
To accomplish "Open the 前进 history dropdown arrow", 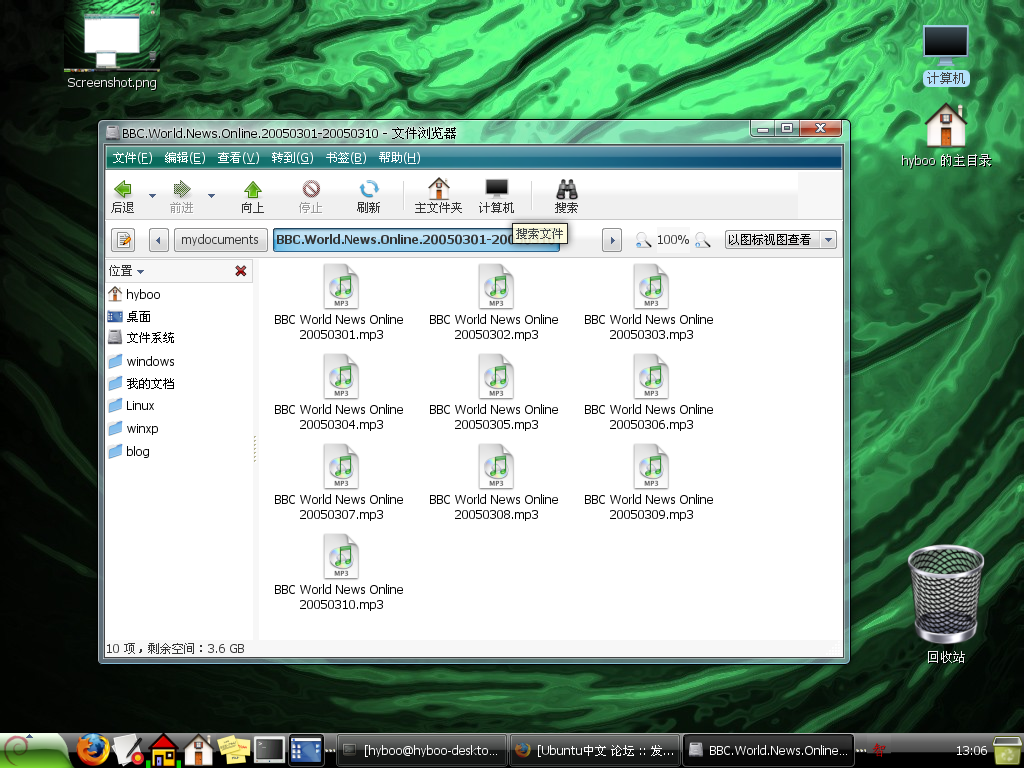I will click(x=211, y=195).
